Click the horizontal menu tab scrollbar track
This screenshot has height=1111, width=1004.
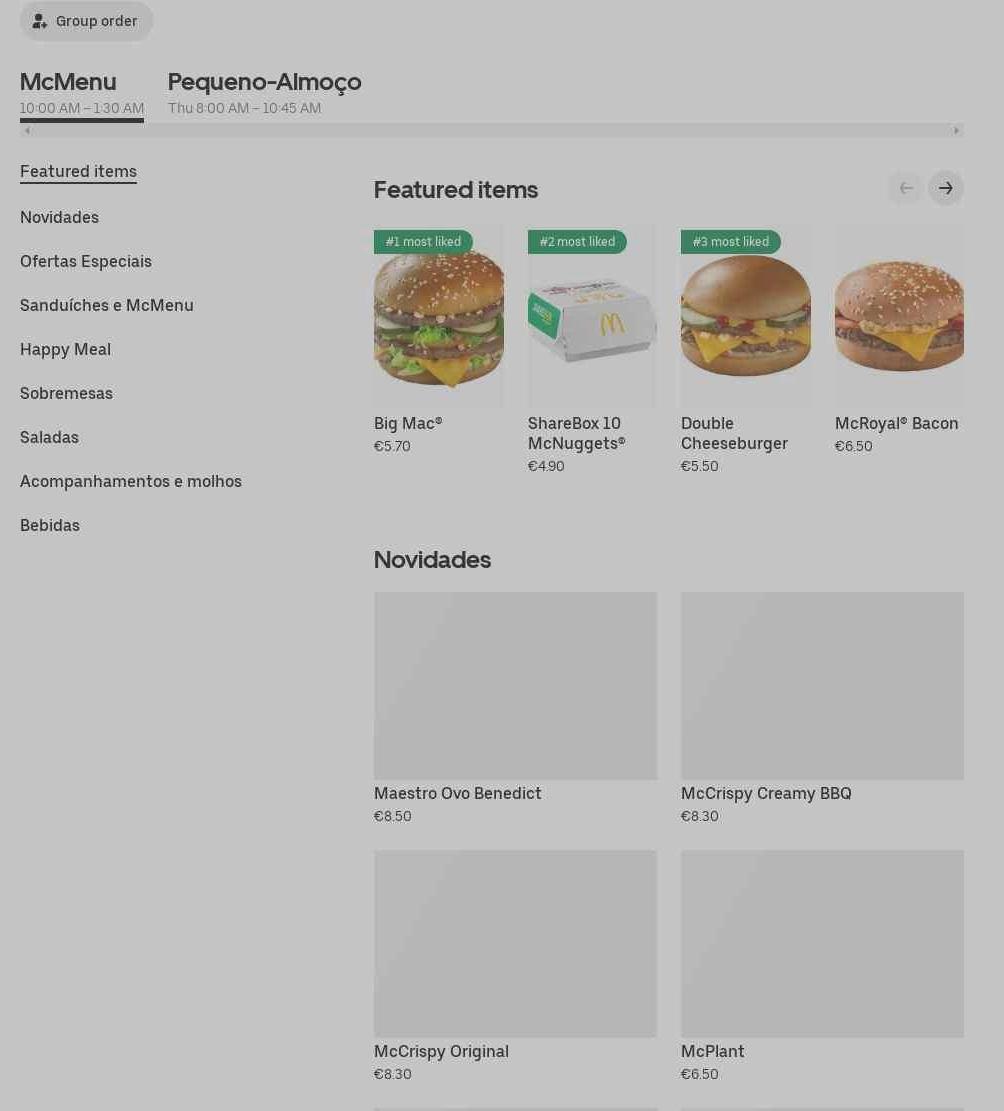click(x=492, y=130)
